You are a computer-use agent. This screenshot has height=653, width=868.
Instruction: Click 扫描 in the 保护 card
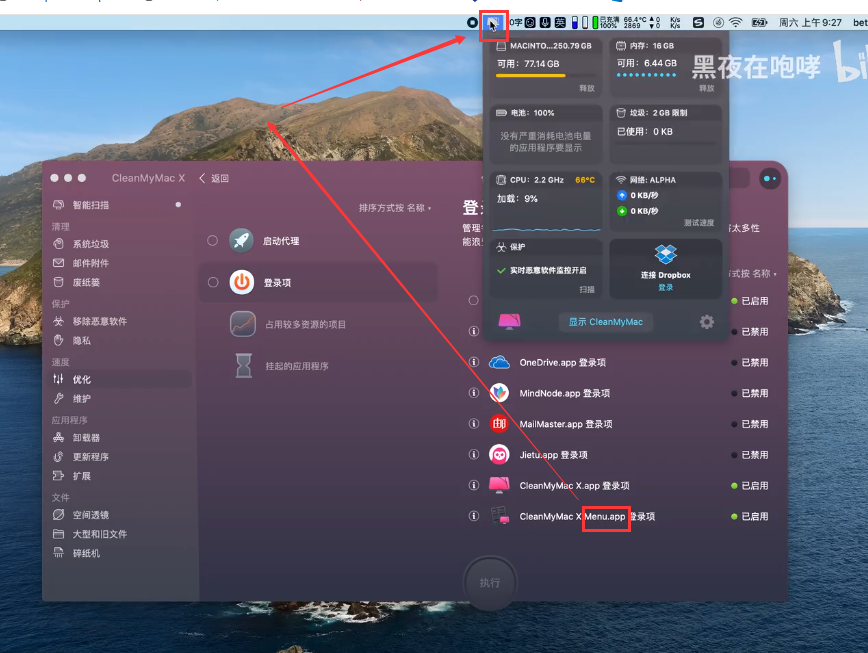587,289
